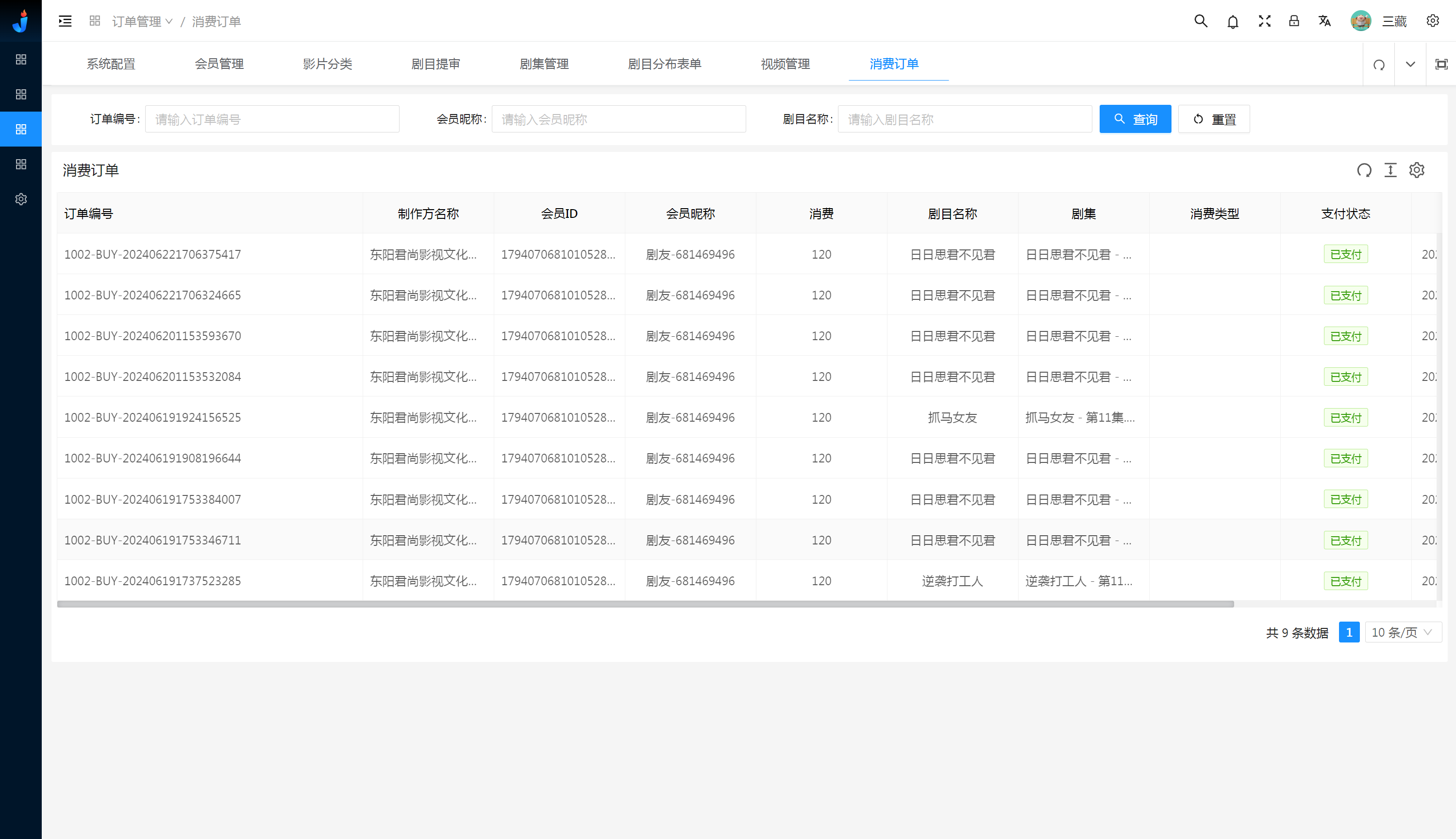
Task: Focus the 订单编号 input field
Action: (271, 119)
